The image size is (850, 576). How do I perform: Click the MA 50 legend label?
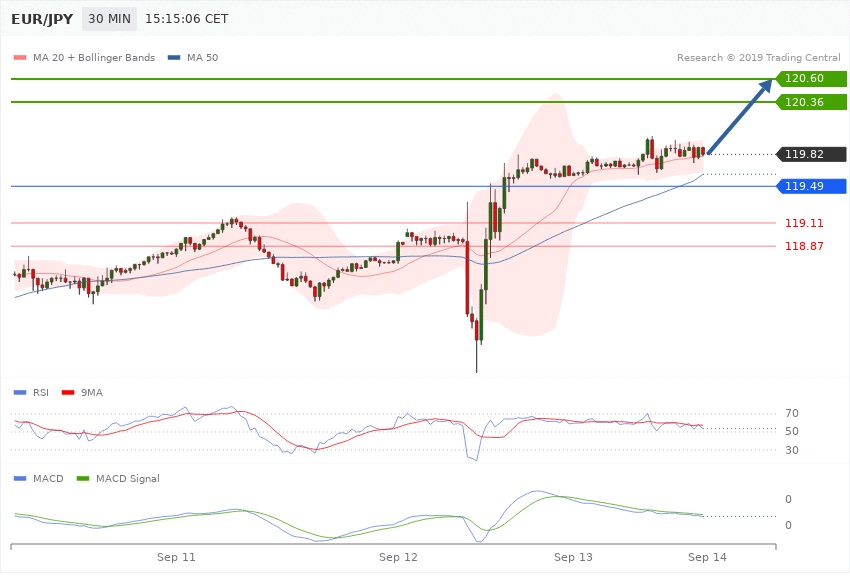[202, 57]
